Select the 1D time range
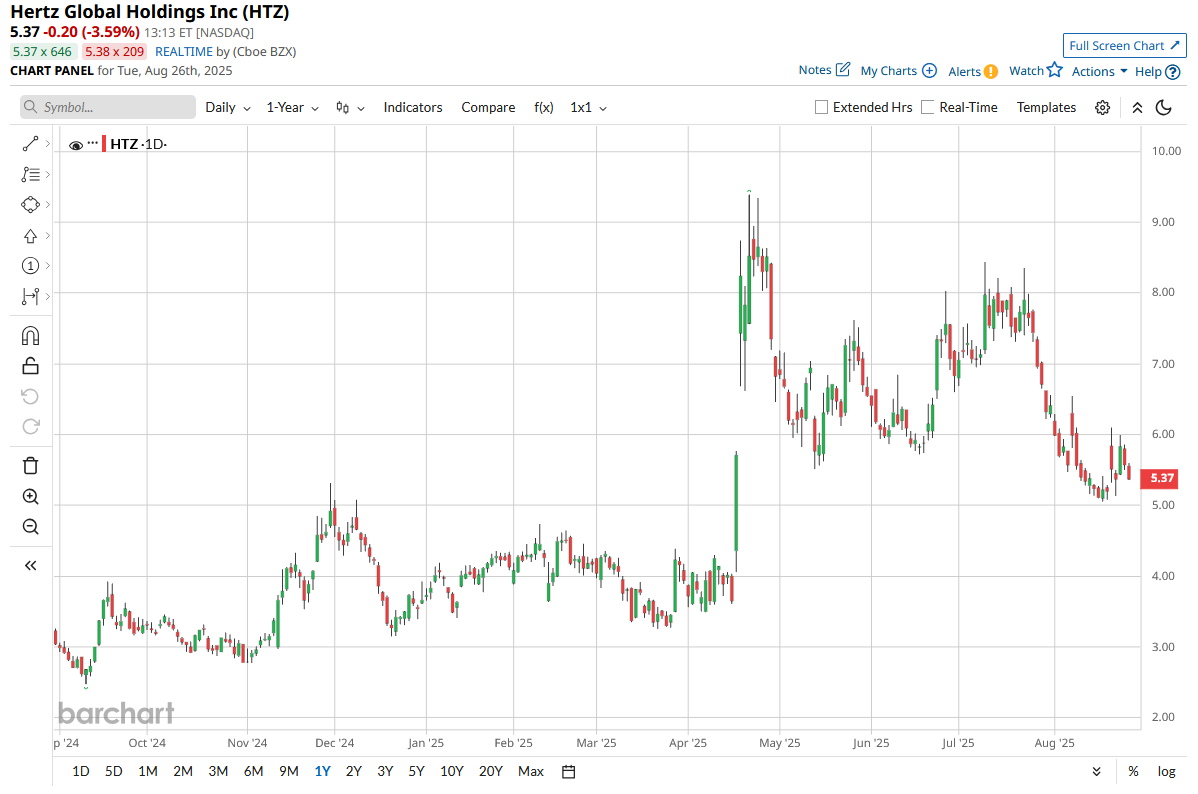This screenshot has height=794, width=1198. point(81,772)
